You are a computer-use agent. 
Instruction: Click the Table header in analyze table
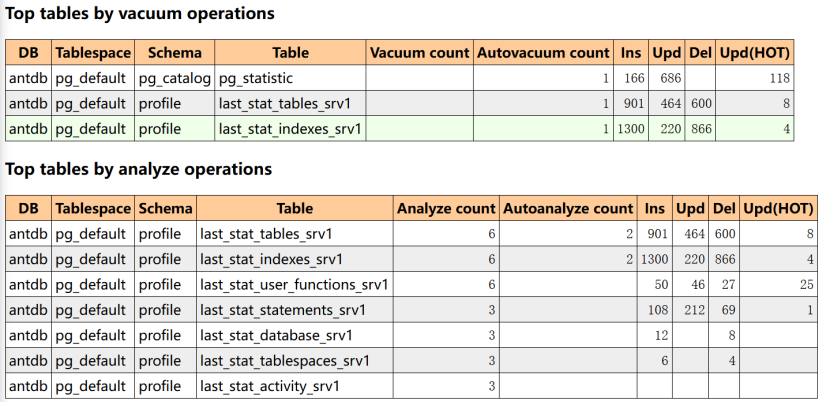[x=294, y=209]
